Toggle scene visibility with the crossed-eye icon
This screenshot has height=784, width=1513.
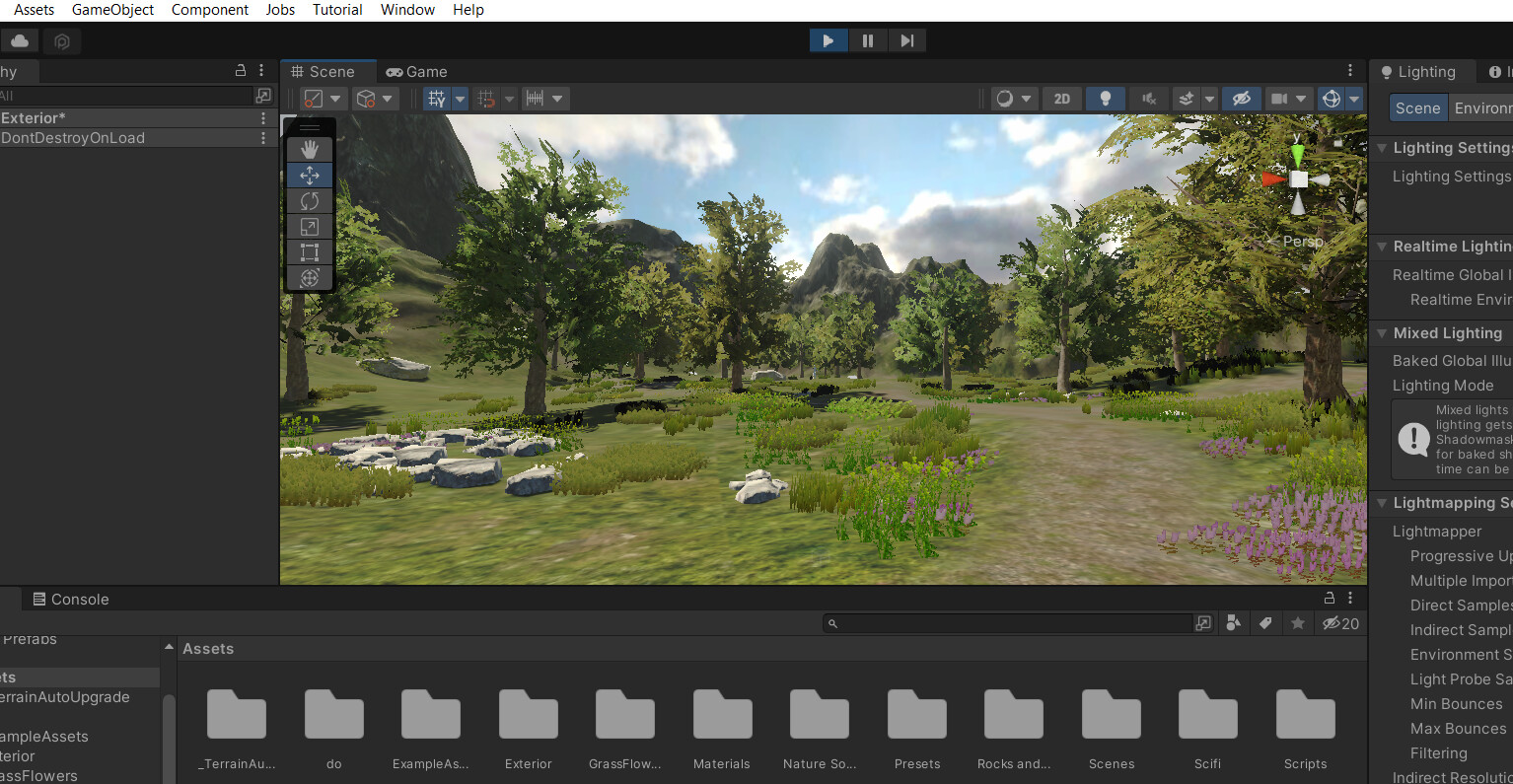click(x=1241, y=98)
